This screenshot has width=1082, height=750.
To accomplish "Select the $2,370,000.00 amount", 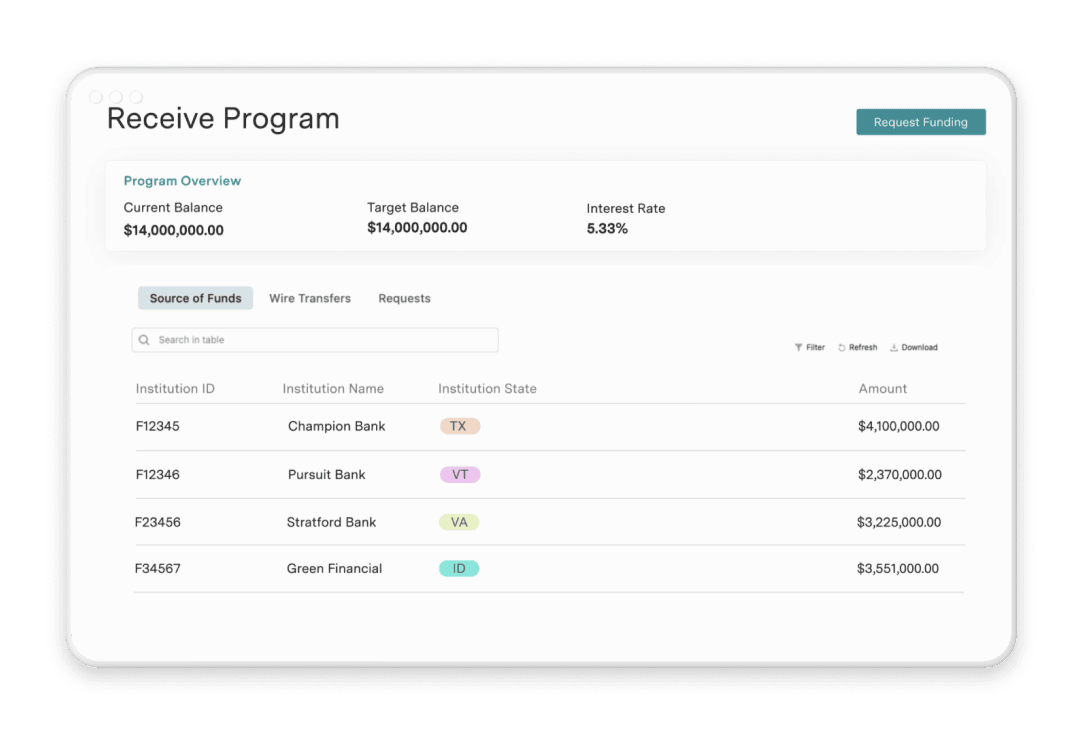I will [x=900, y=475].
